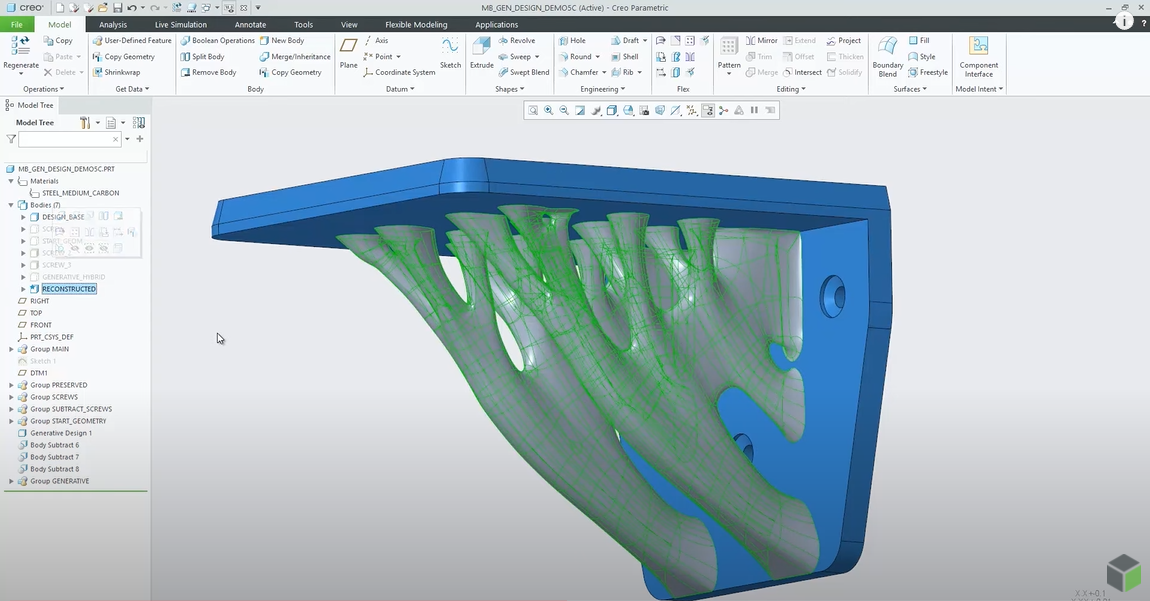Open the Model Tree settings hammer icon
Screen dimensions: 1150x601
[x=85, y=123]
